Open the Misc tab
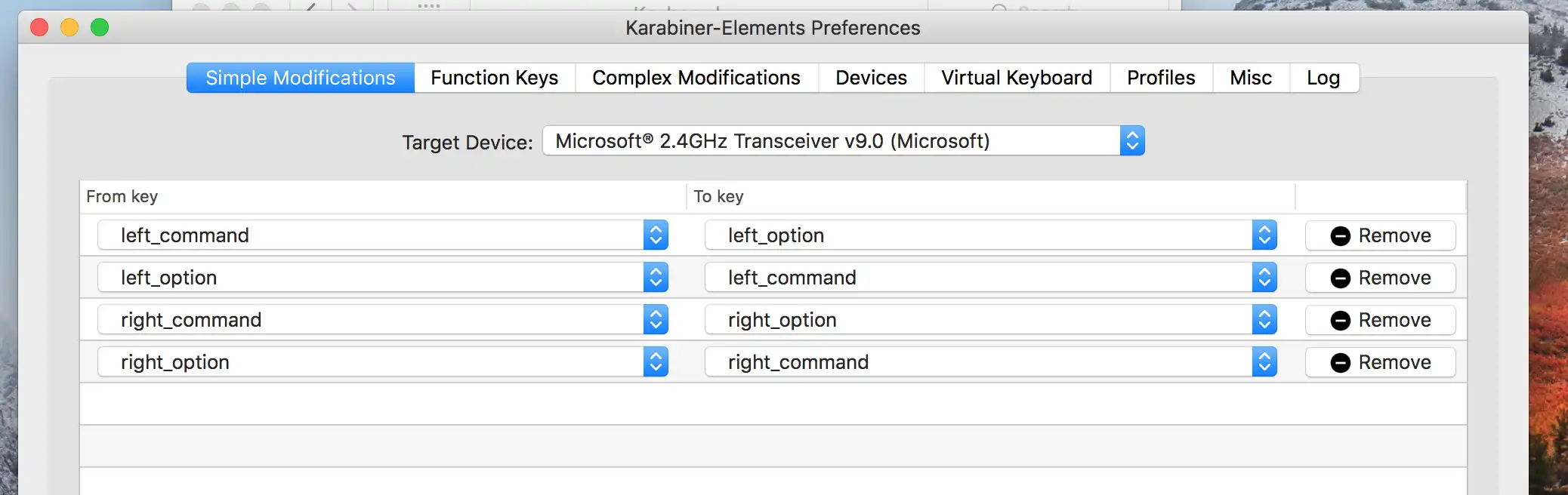The width and height of the screenshot is (1568, 495). [x=1250, y=78]
